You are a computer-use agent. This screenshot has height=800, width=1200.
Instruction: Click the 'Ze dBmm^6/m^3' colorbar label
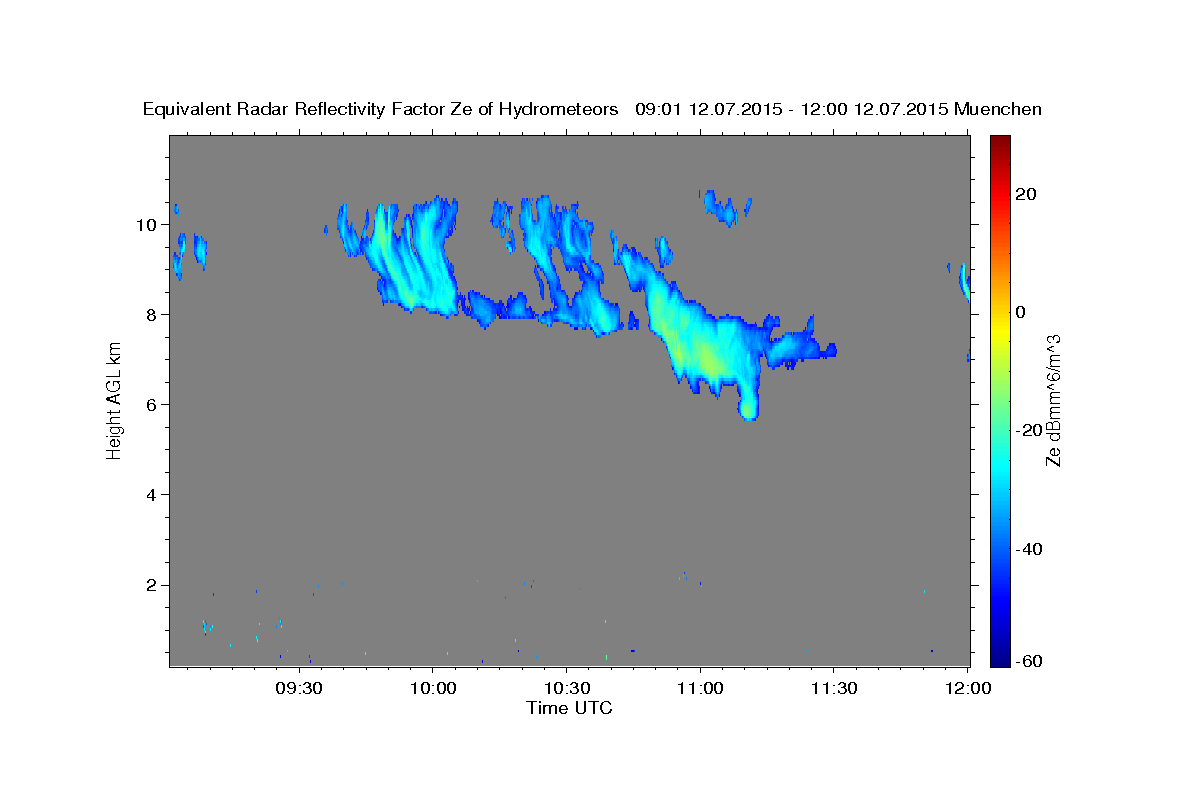coord(1053,400)
